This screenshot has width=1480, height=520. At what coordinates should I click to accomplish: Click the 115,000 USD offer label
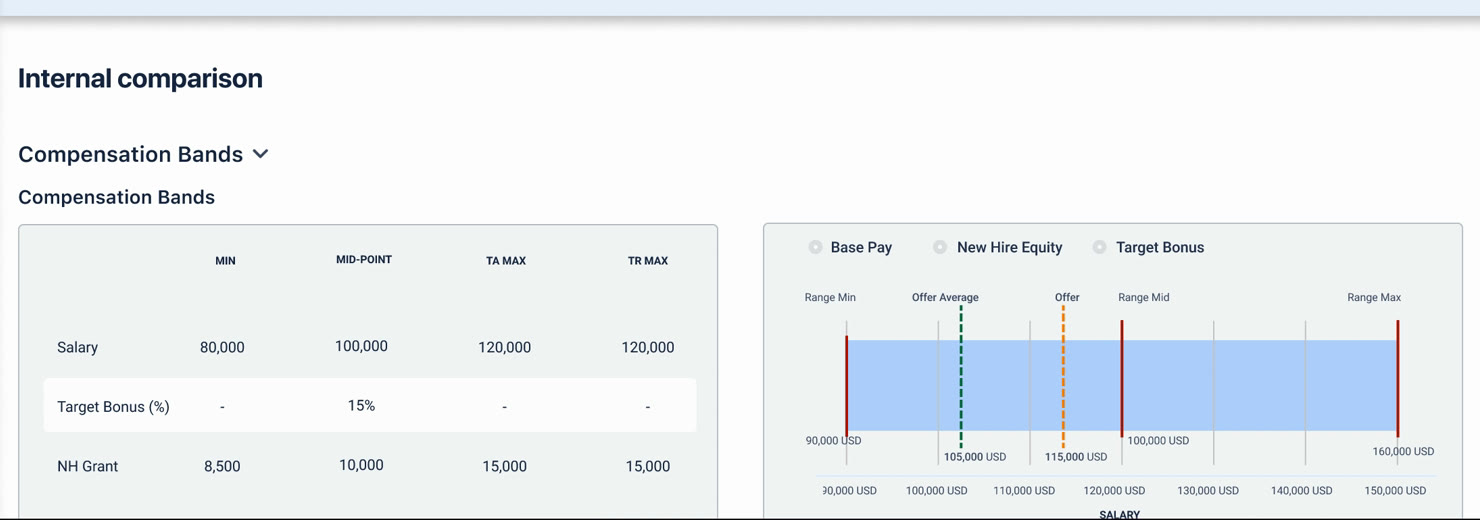point(1076,457)
